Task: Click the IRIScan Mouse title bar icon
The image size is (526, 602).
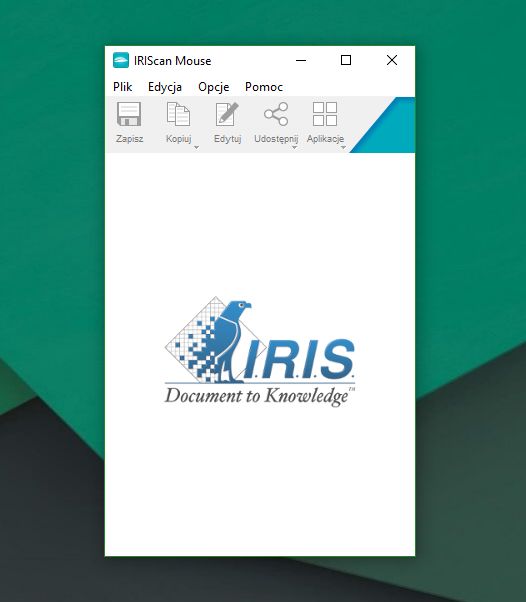Action: point(121,60)
